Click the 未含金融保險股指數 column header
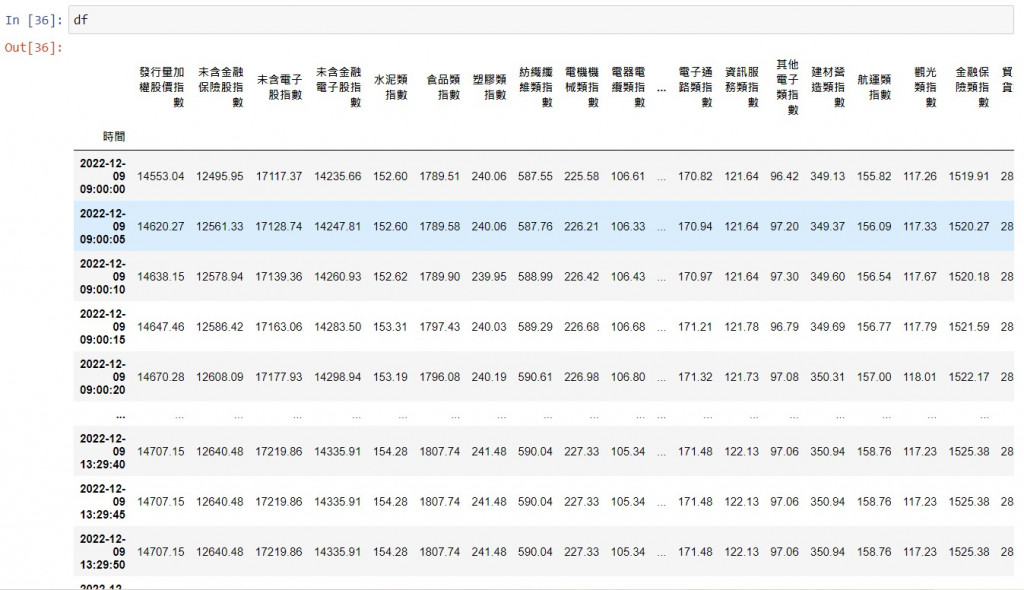Screen dimensions: 1024x590 pos(220,87)
